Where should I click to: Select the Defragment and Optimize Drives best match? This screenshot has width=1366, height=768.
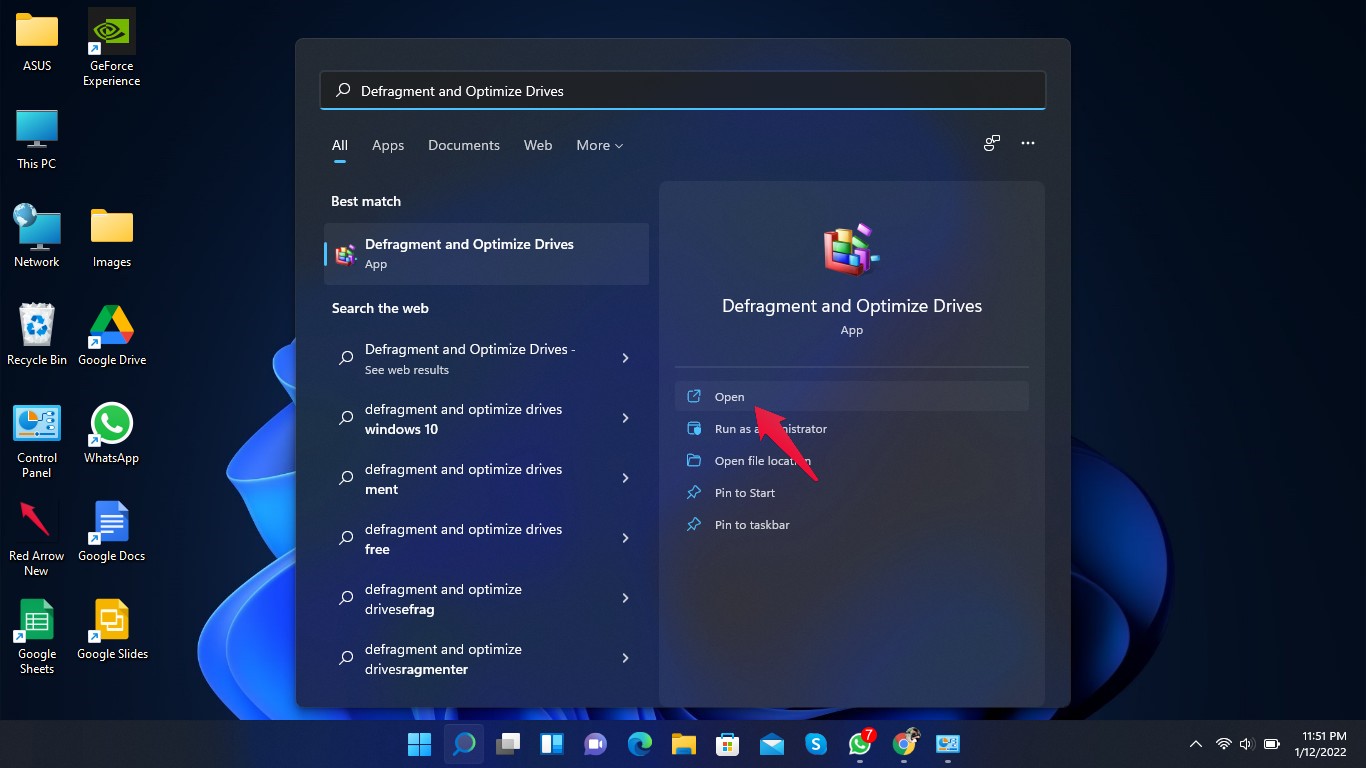487,254
